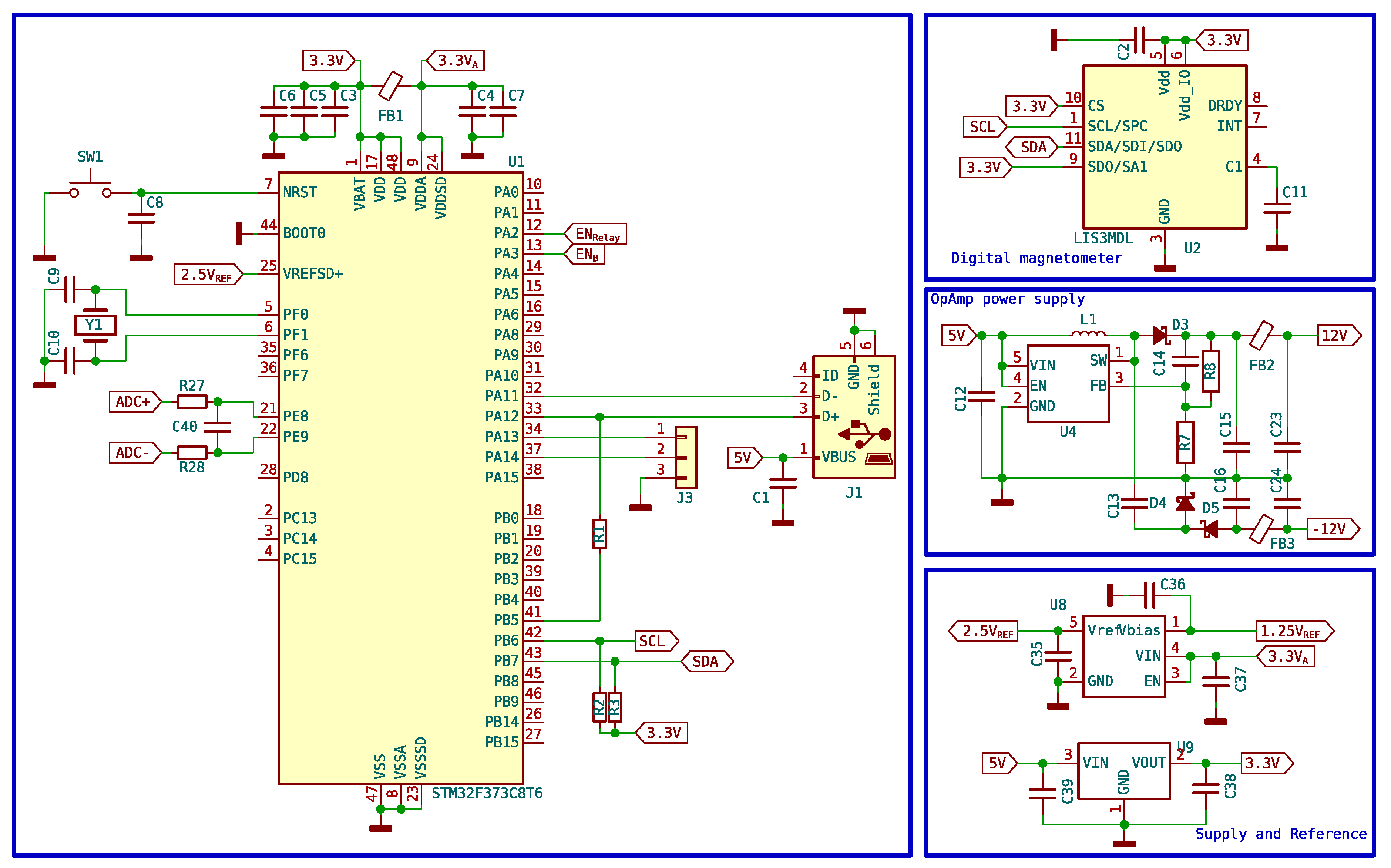This screenshot has width=1391, height=868.
Task: Click inductor L1 coil symbol
Action: tap(1088, 333)
